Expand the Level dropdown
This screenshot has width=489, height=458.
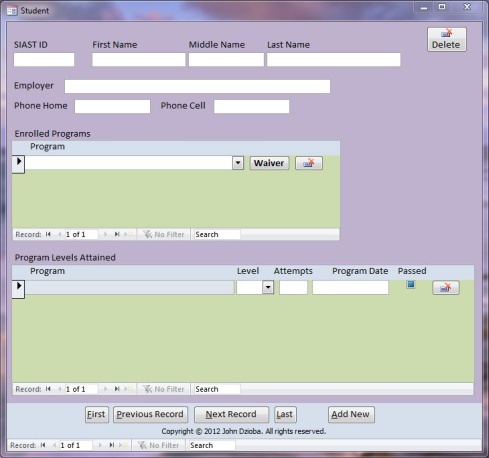268,287
